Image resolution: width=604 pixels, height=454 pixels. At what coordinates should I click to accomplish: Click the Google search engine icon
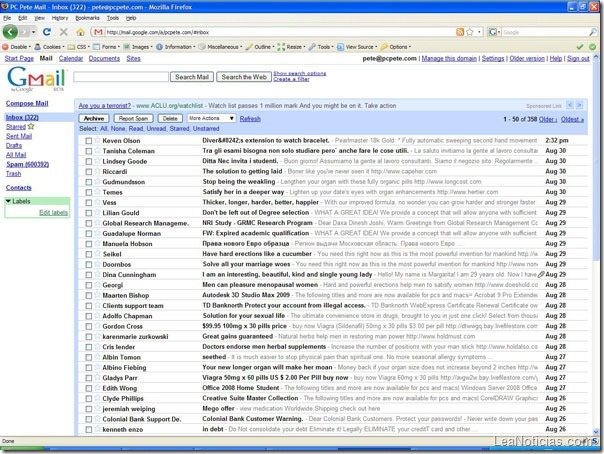pyautogui.click(x=493, y=32)
